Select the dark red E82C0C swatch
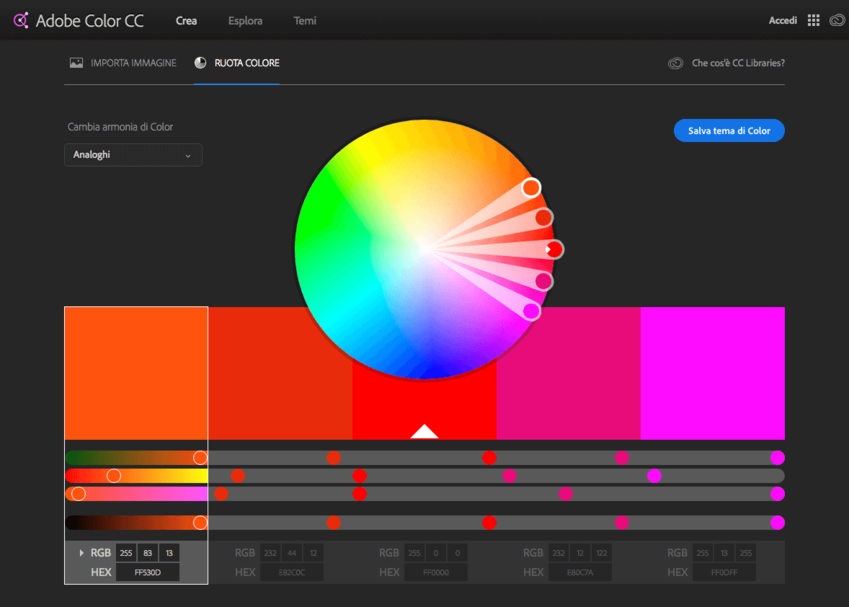 pyautogui.click(x=280, y=373)
